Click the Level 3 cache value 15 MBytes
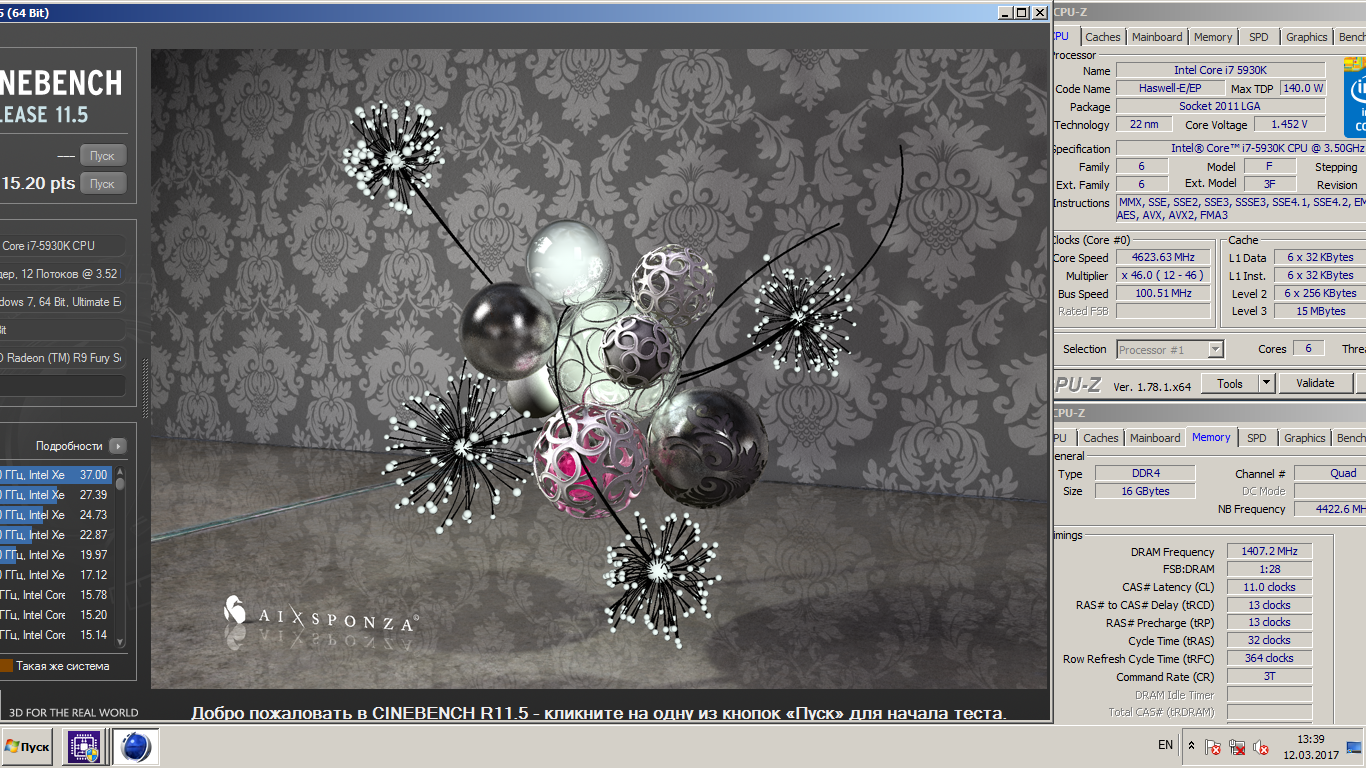The image size is (1366, 768). coord(1322,312)
